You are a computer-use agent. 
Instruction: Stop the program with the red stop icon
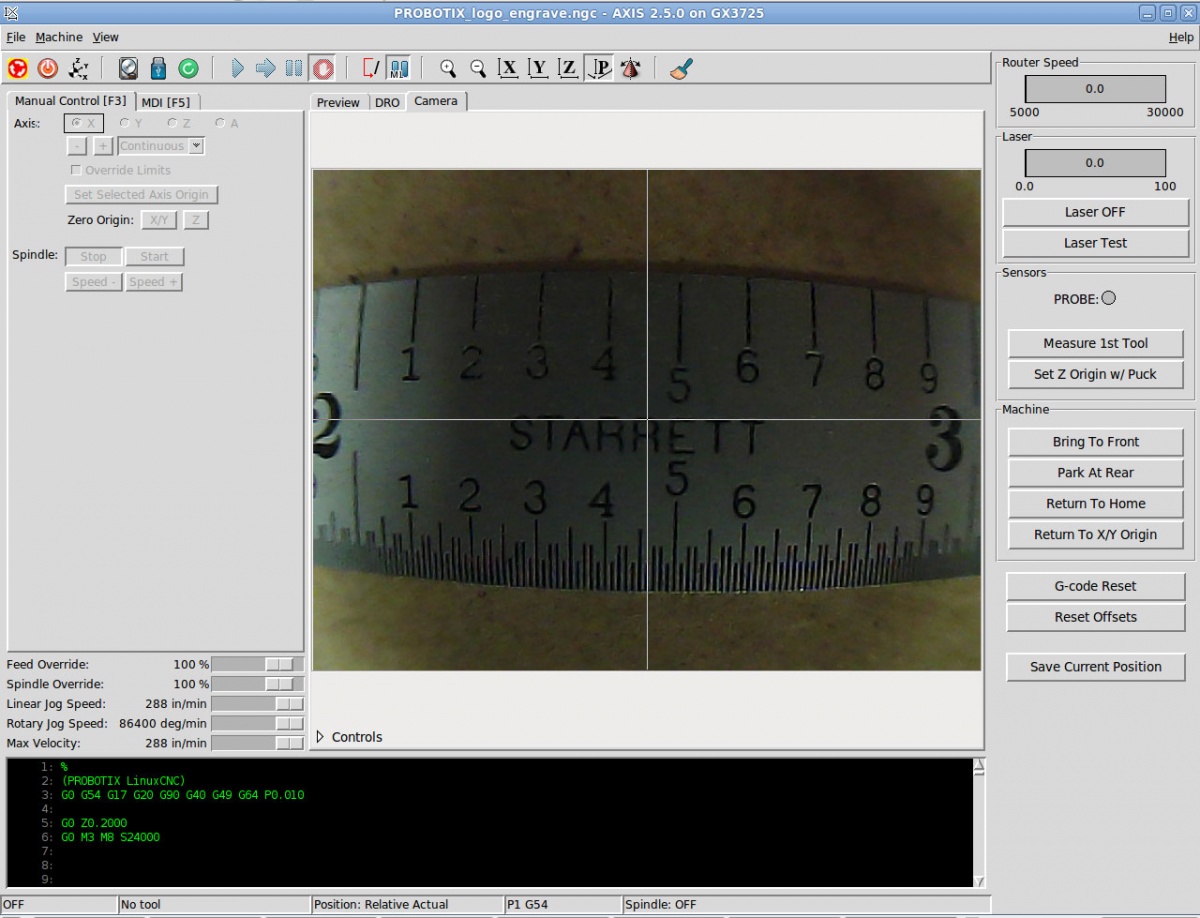pos(322,68)
